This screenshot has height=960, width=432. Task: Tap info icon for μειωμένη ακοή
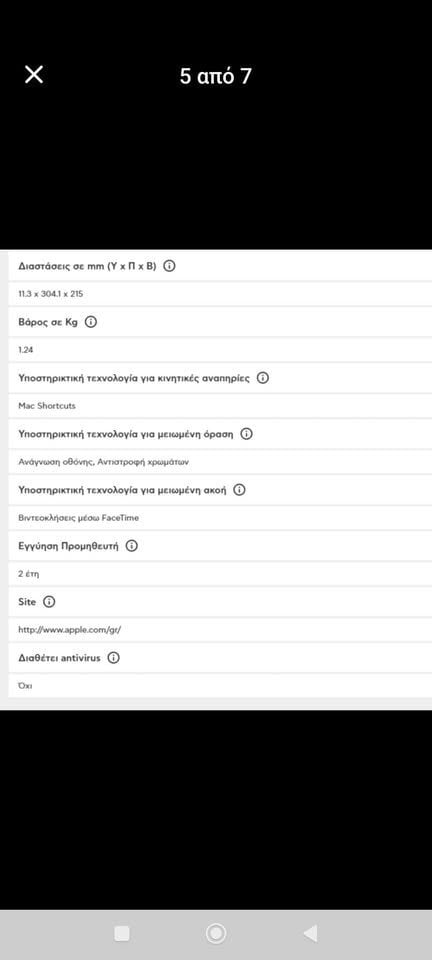pos(240,490)
